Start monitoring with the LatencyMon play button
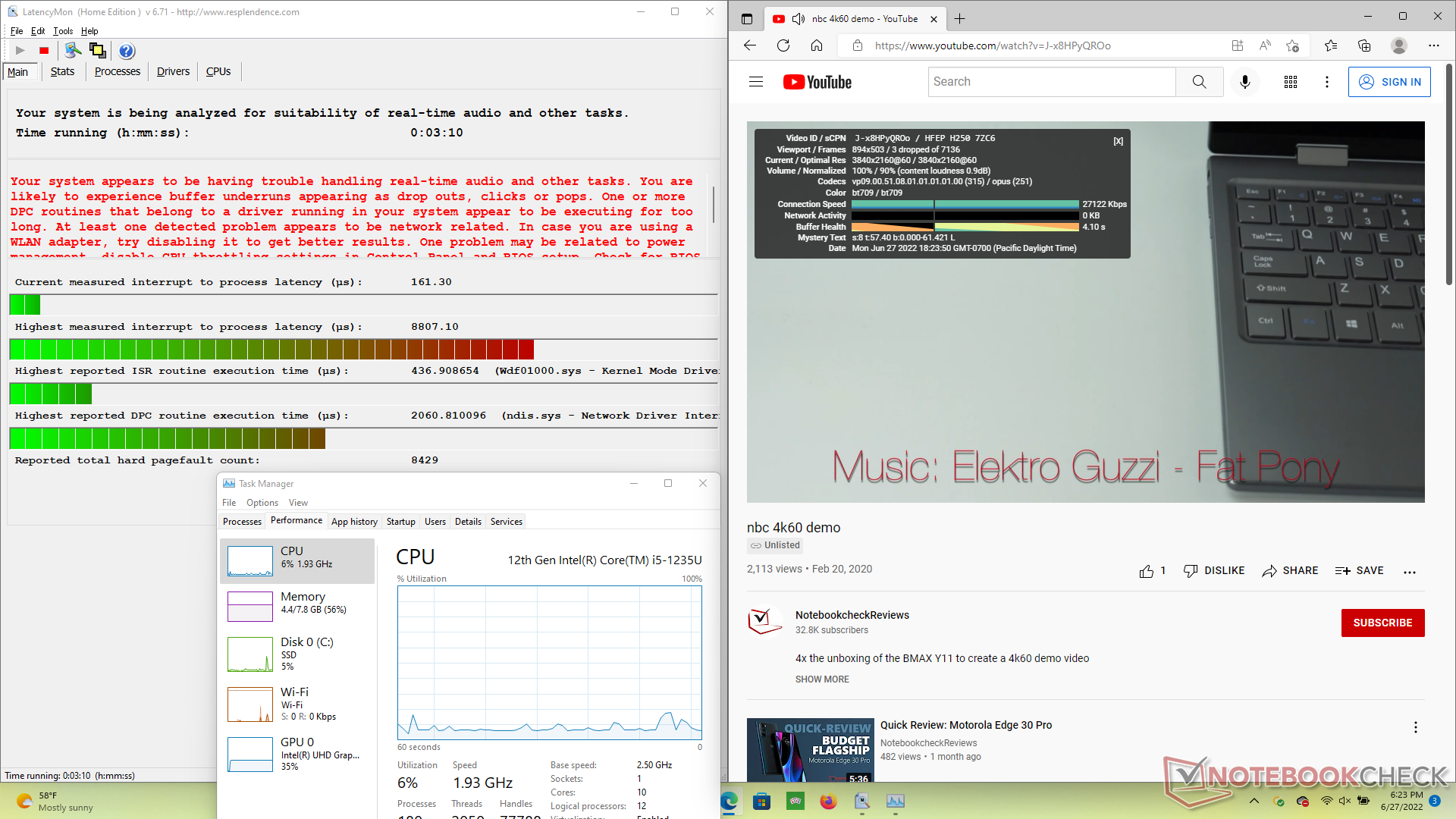This screenshot has height=819, width=1456. 20,51
